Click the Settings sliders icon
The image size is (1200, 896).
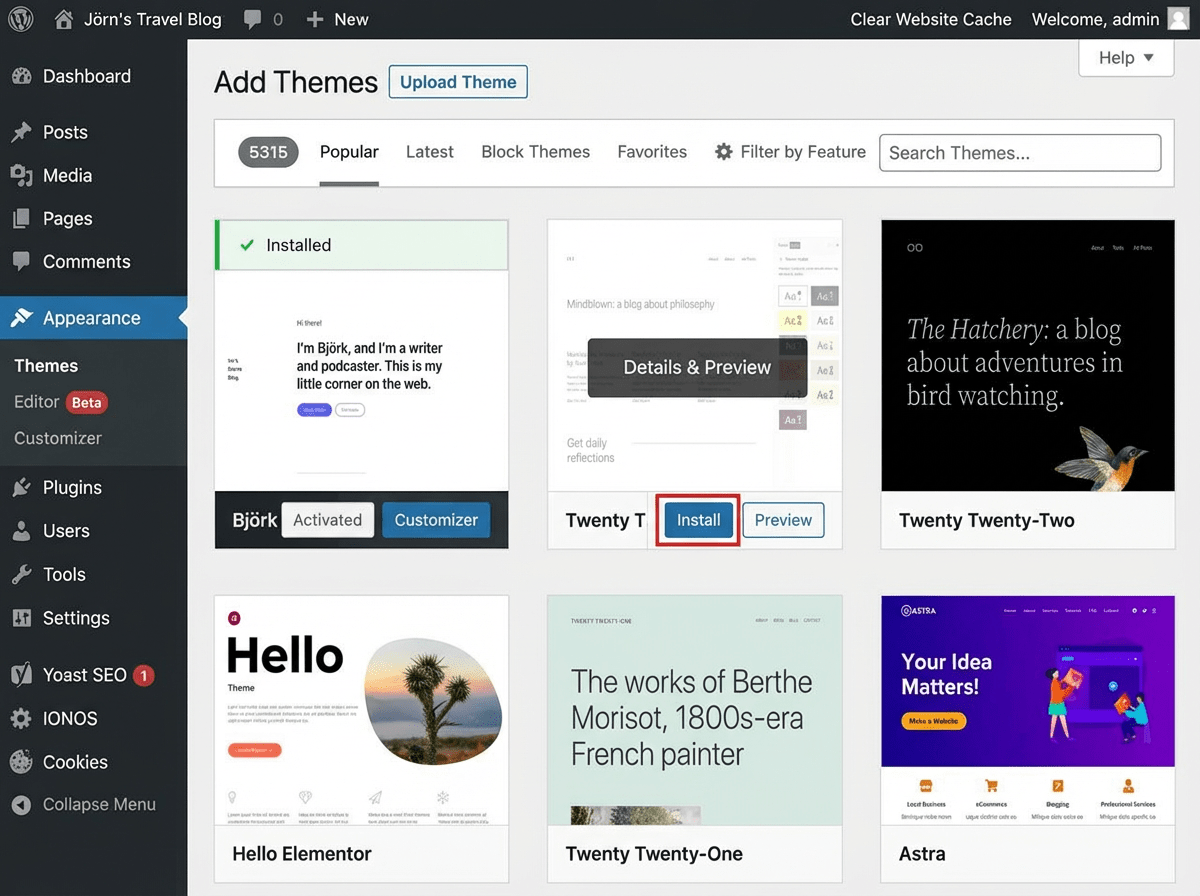coord(21,618)
